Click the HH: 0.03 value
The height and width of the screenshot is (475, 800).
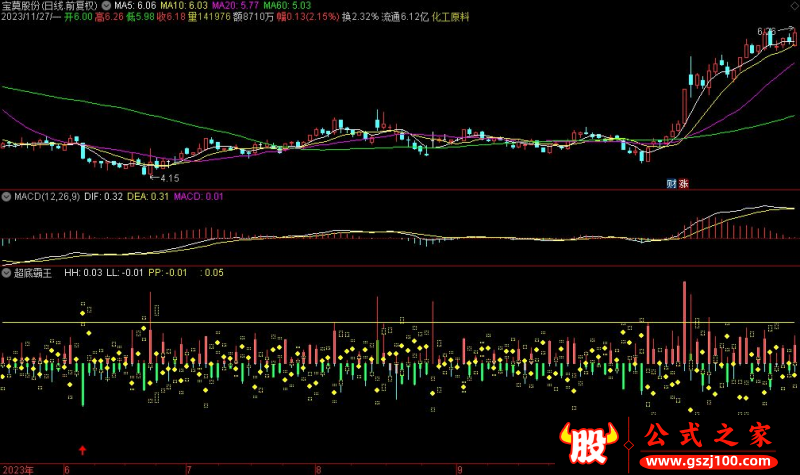83,273
